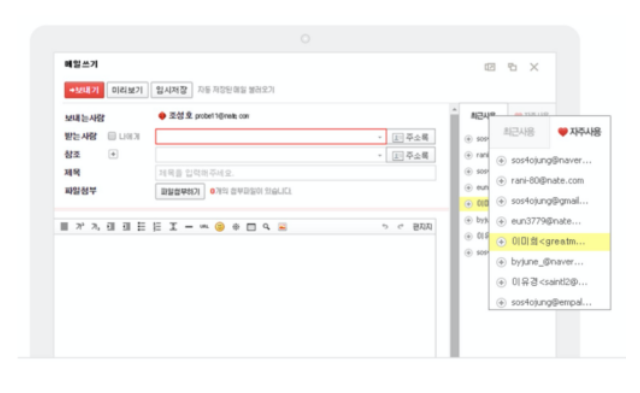Select rani-80@nate.com in the list
This screenshot has width=640, height=393.
click(547, 181)
